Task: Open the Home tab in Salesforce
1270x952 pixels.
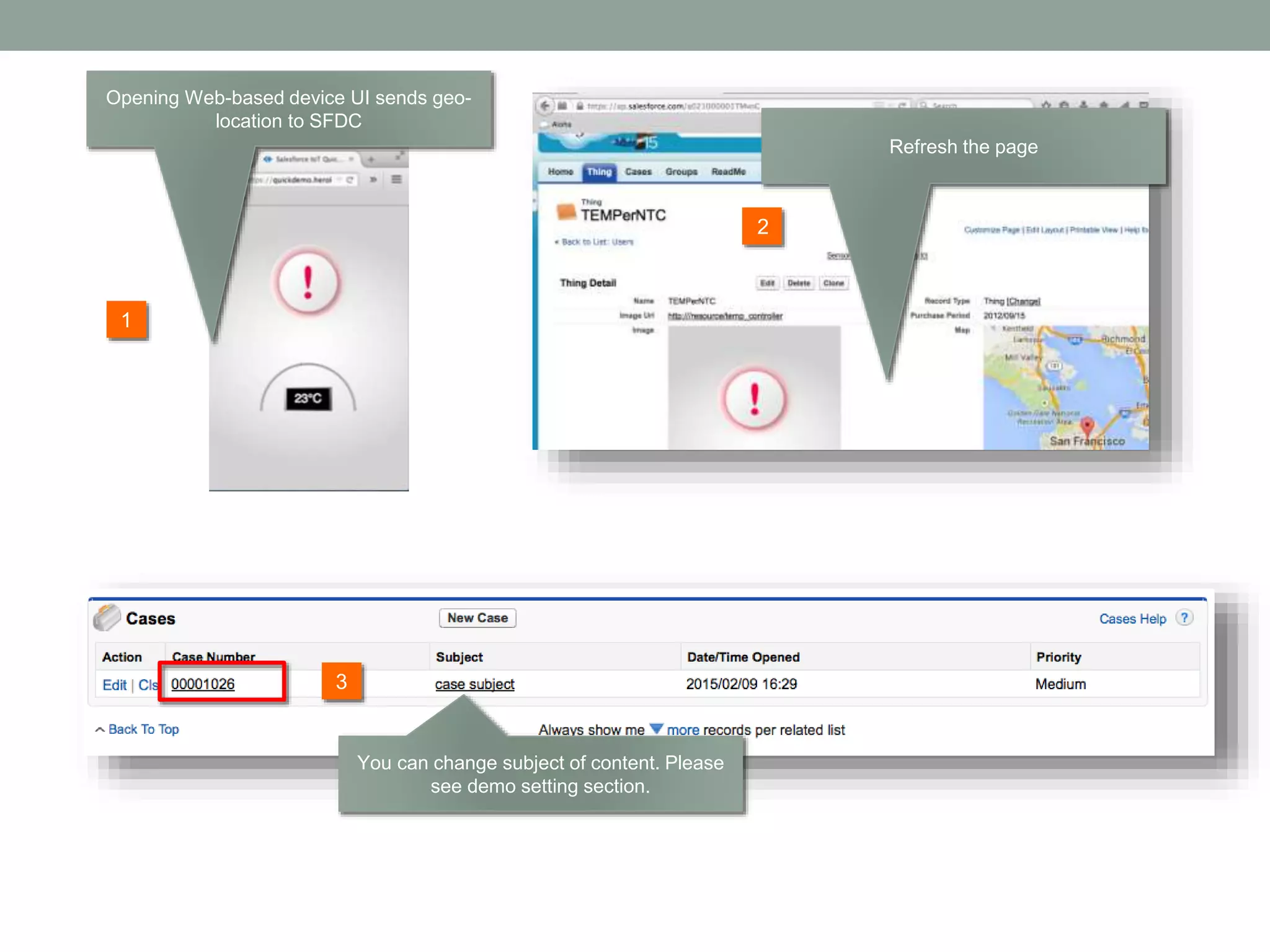Action: [561, 172]
